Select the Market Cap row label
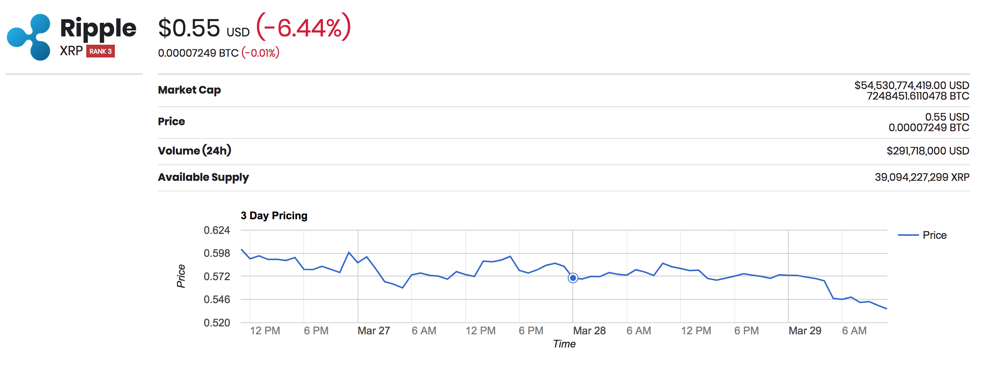 pyautogui.click(x=189, y=90)
